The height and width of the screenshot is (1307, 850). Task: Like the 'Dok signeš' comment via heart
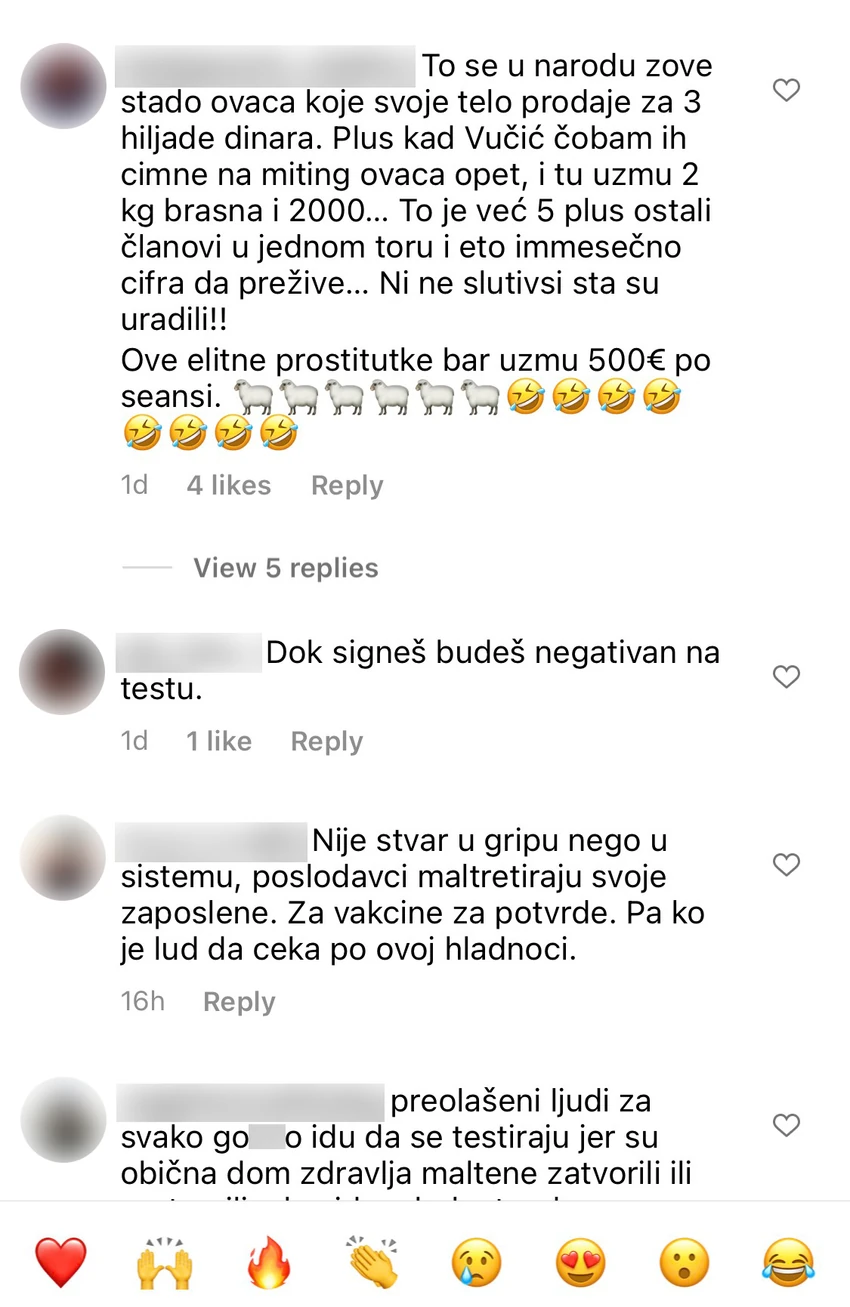787,677
